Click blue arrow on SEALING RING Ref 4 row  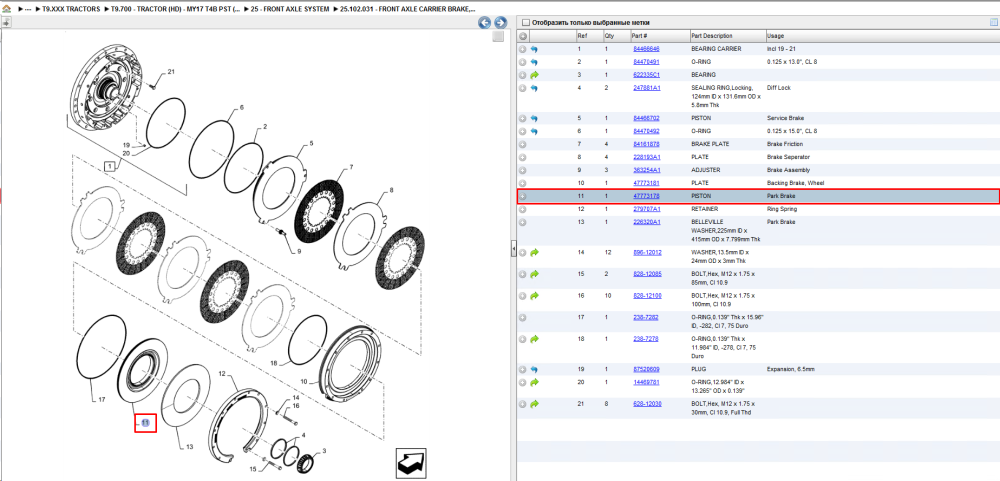pyautogui.click(x=534, y=88)
